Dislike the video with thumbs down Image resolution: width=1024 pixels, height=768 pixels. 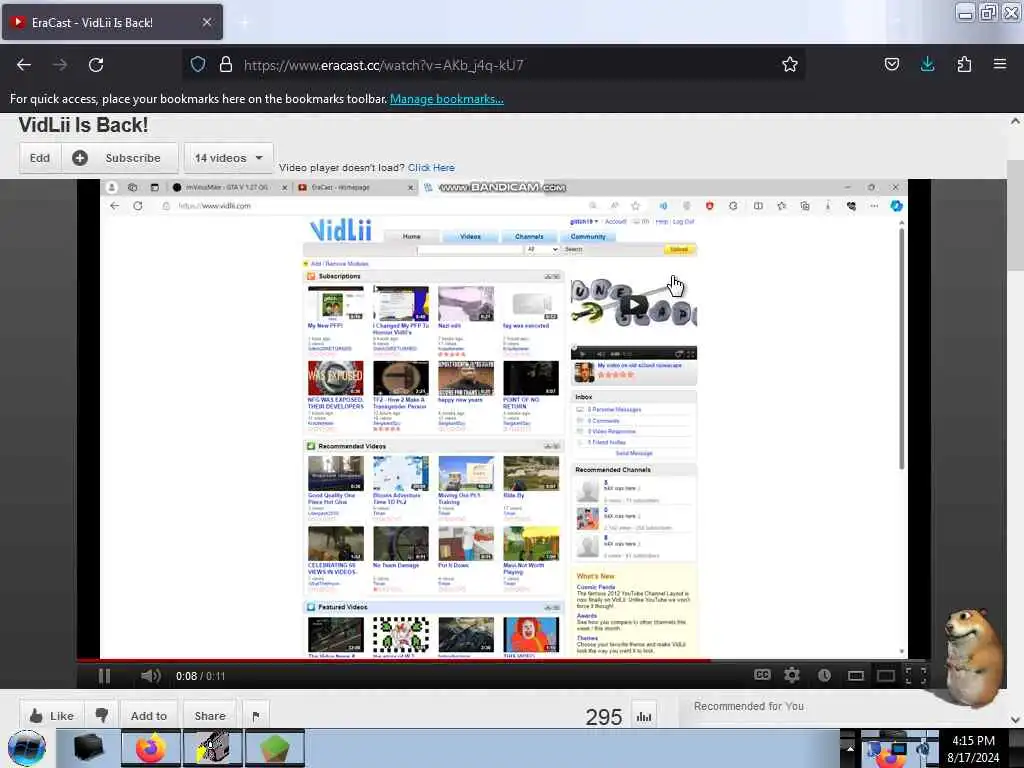click(101, 716)
